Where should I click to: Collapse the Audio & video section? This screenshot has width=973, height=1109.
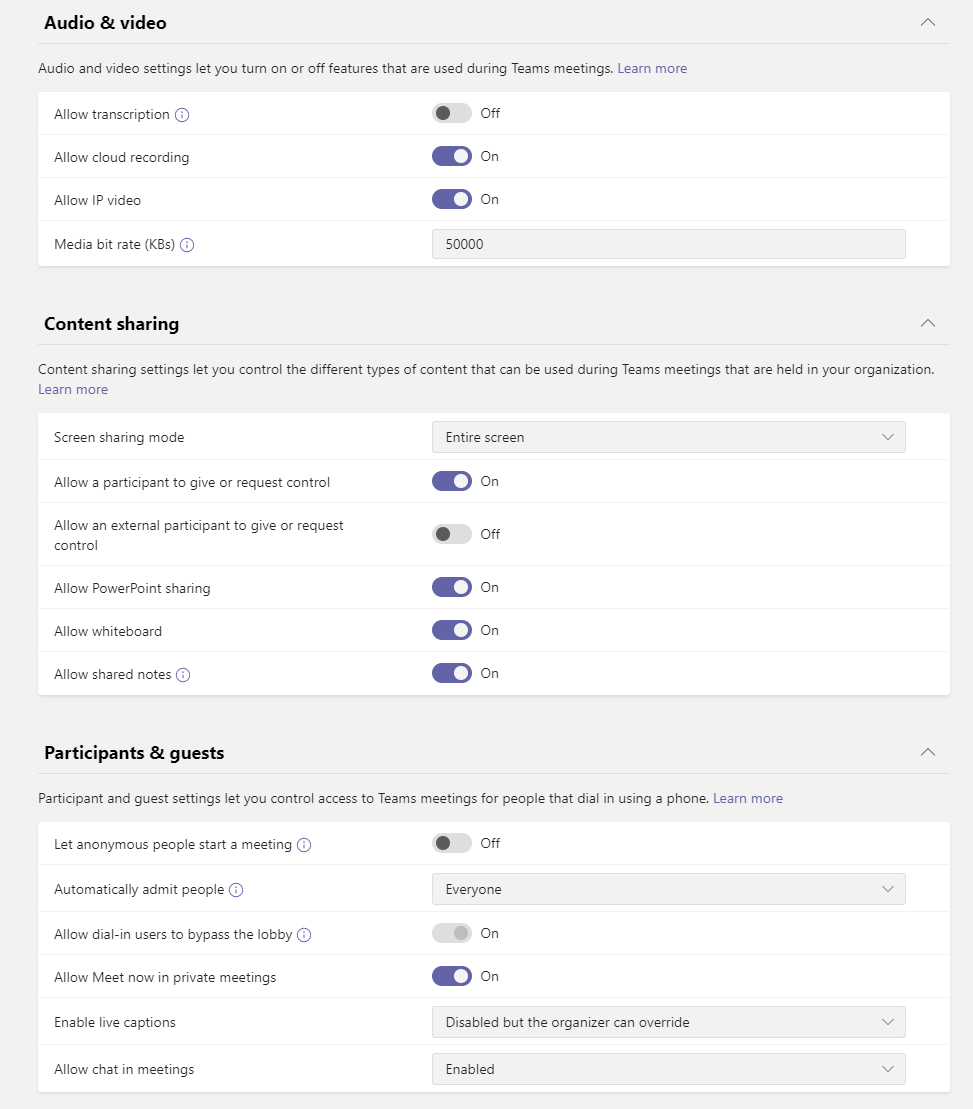point(928,23)
